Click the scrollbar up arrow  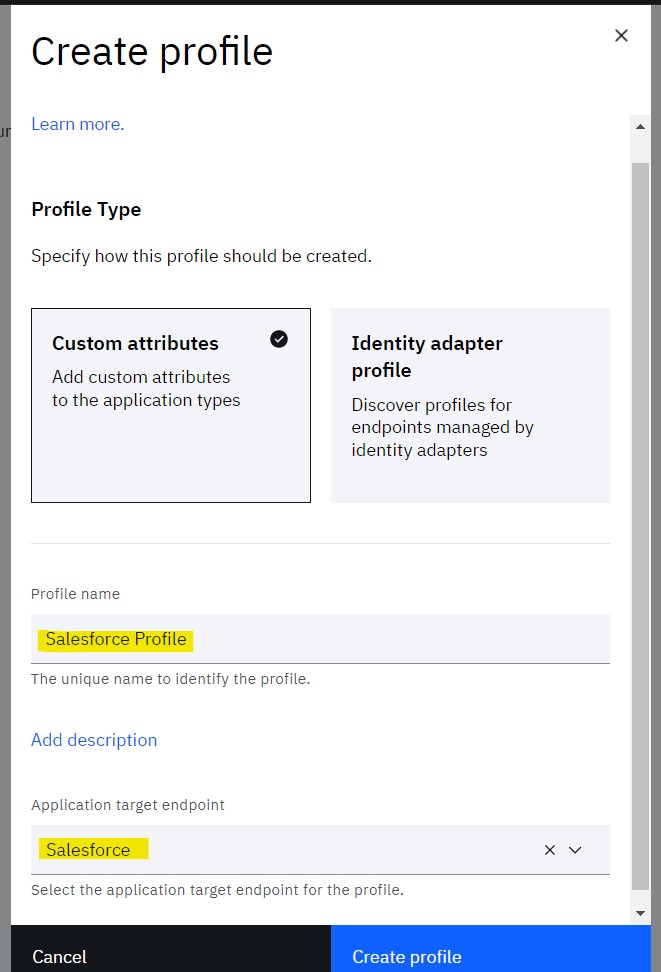click(641, 125)
